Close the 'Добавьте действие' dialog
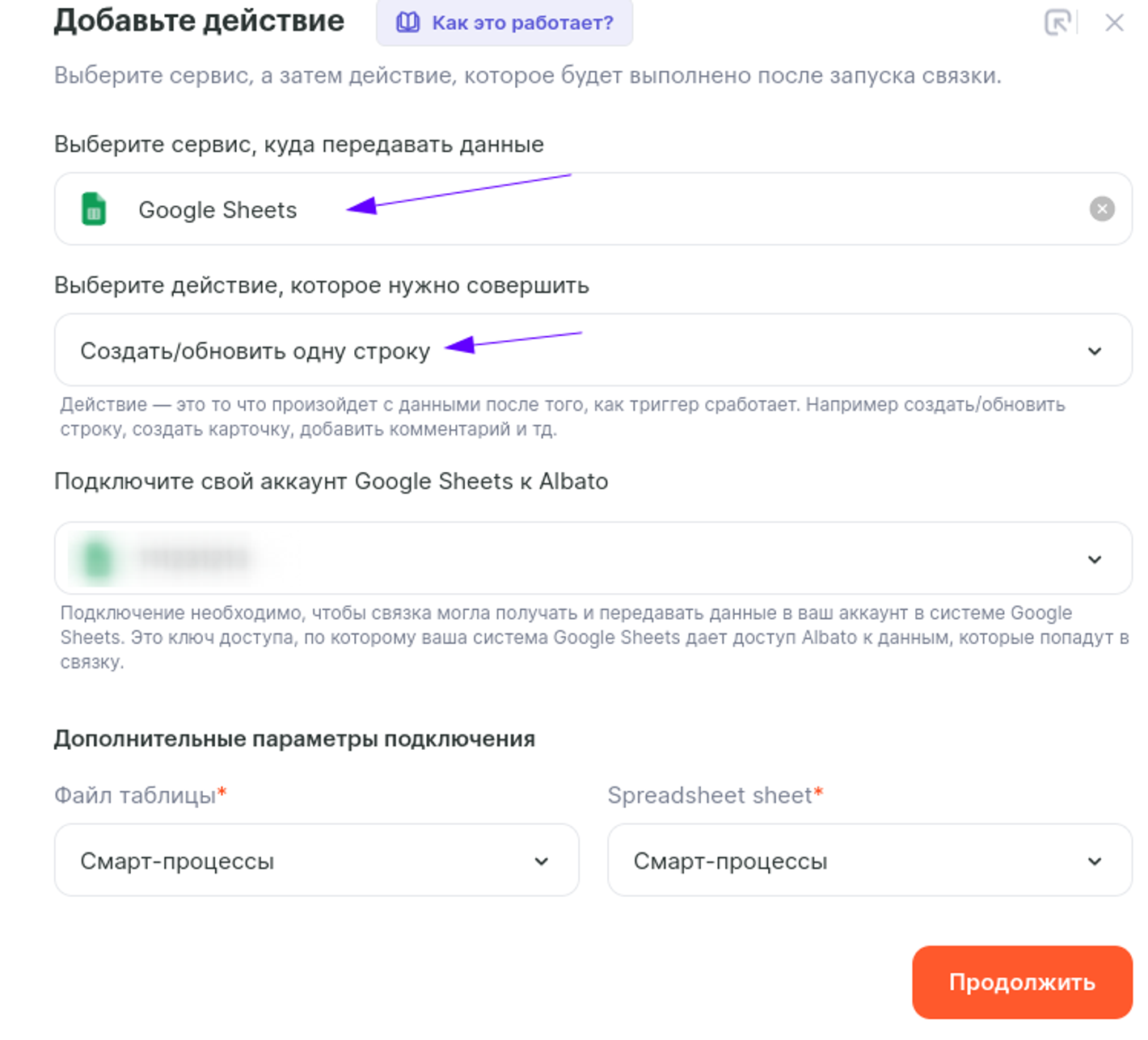The image size is (1148, 1040). click(1114, 23)
